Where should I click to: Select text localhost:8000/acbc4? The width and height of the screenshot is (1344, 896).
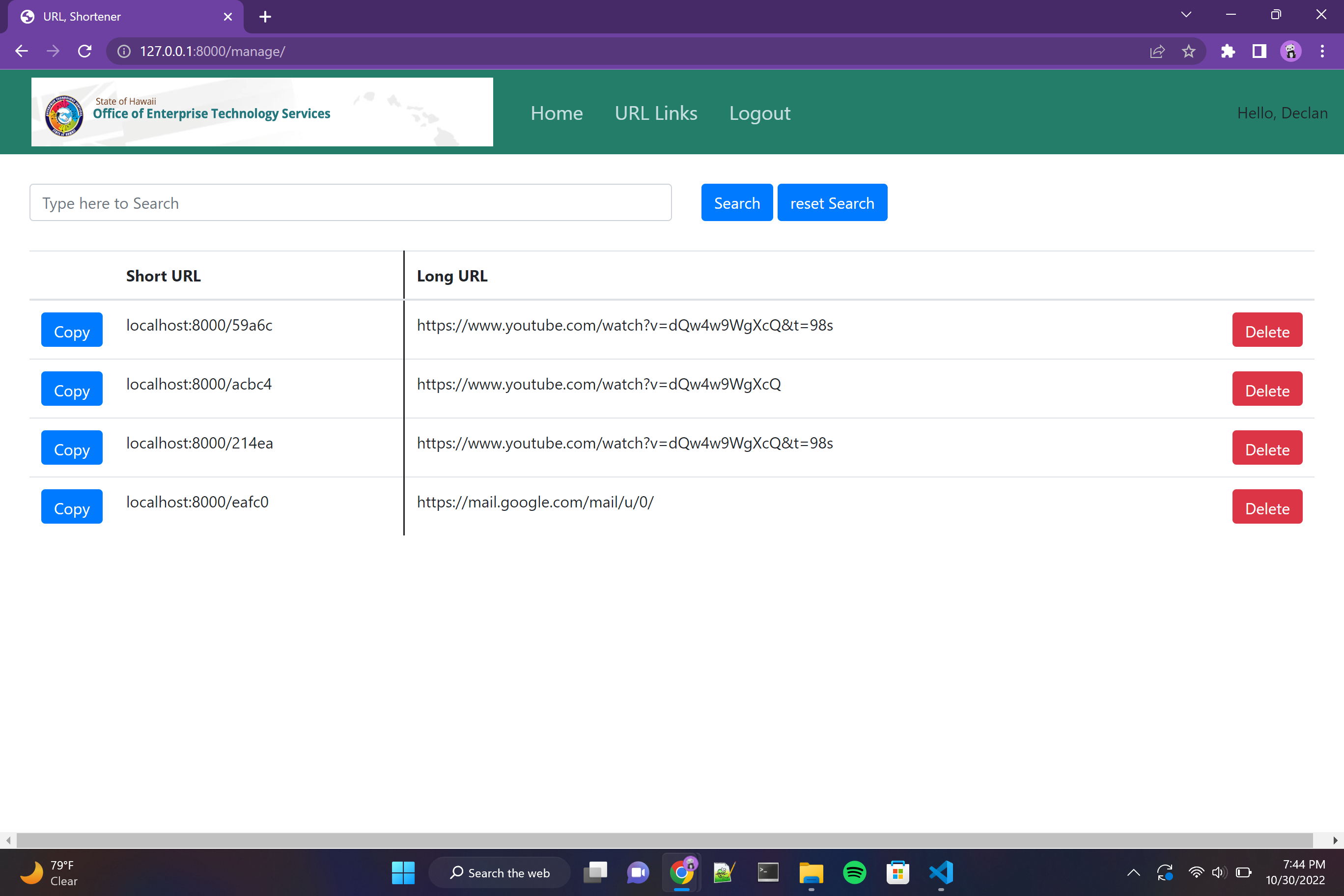199,384
